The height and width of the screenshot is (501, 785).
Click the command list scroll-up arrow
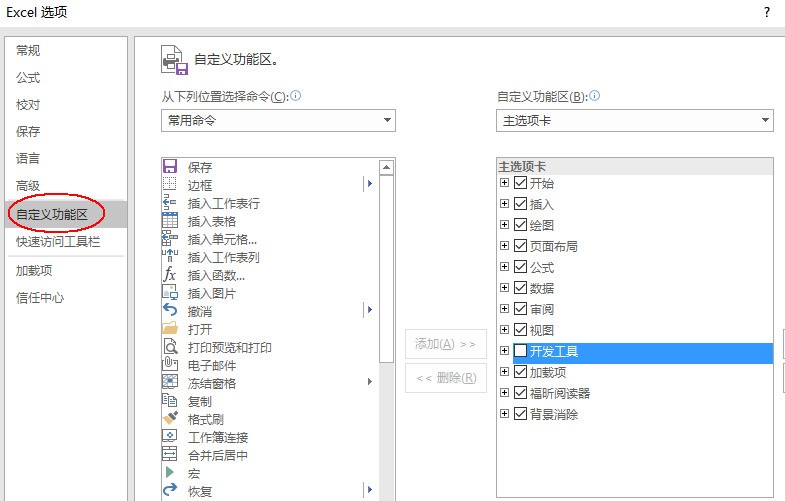[386, 167]
